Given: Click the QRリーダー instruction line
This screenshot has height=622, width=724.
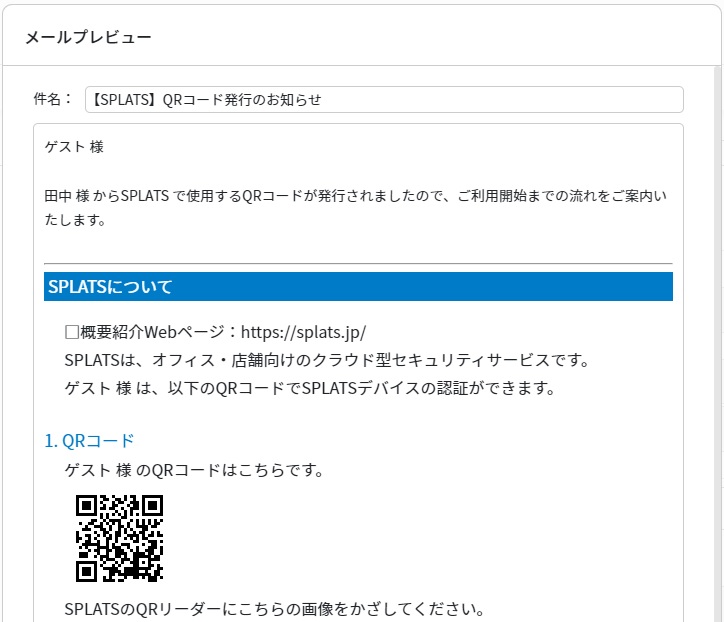Looking at the screenshot, I should [x=274, y=609].
